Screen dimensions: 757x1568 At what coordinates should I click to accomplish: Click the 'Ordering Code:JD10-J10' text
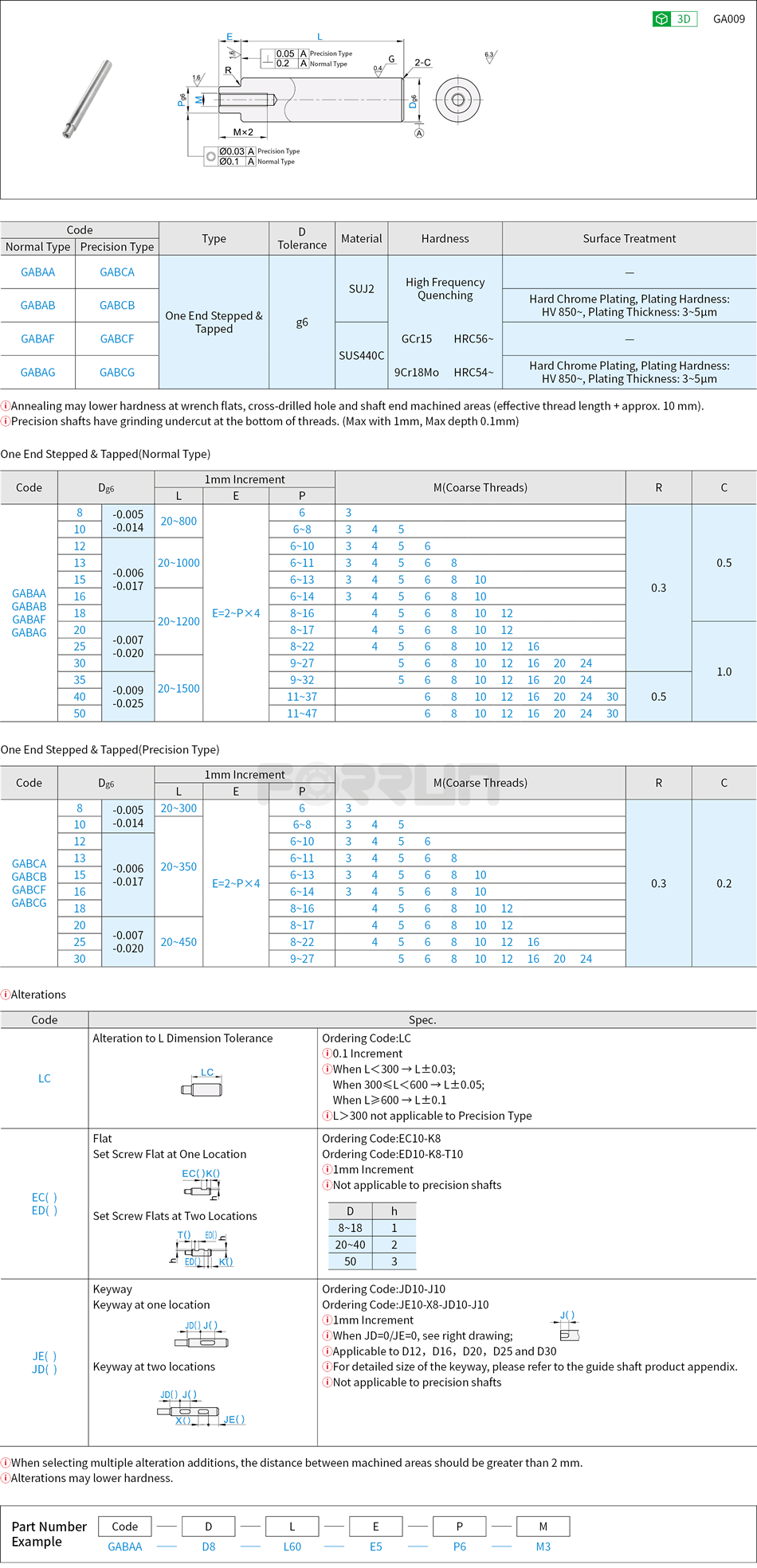point(383,1289)
